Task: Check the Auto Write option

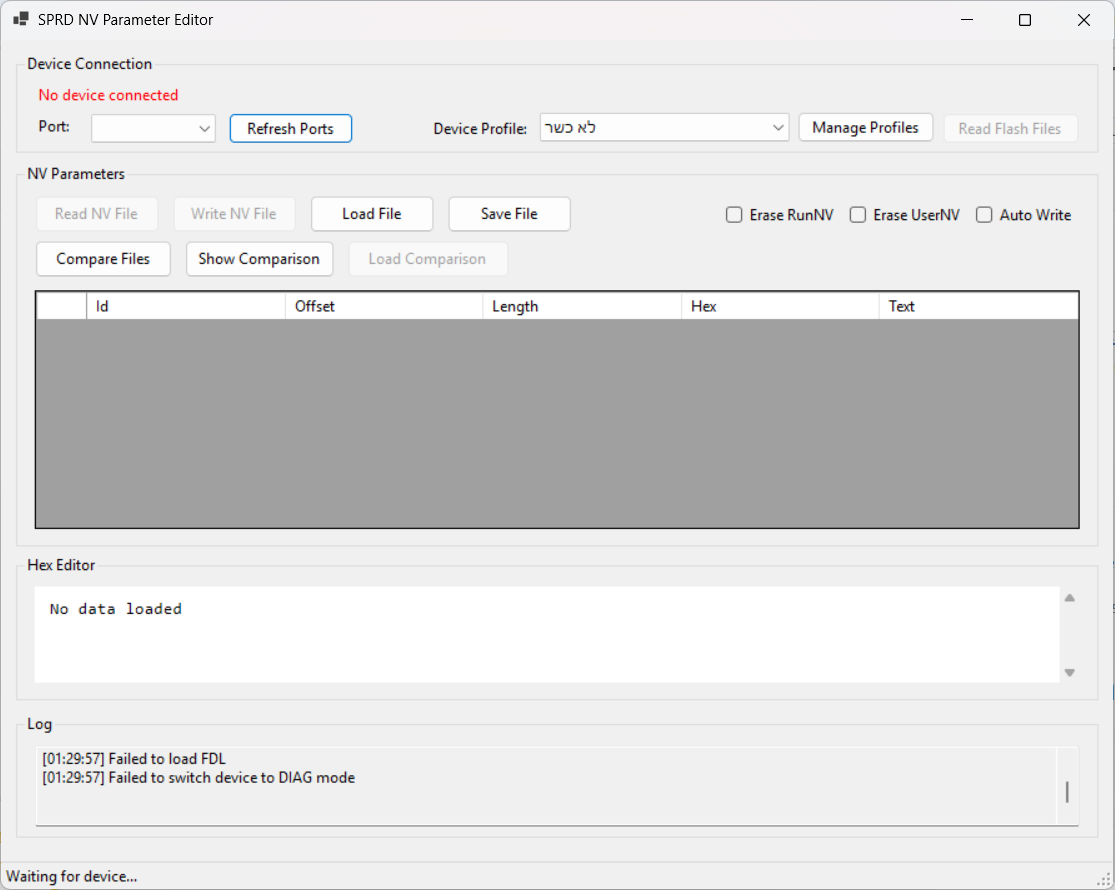Action: [x=984, y=215]
